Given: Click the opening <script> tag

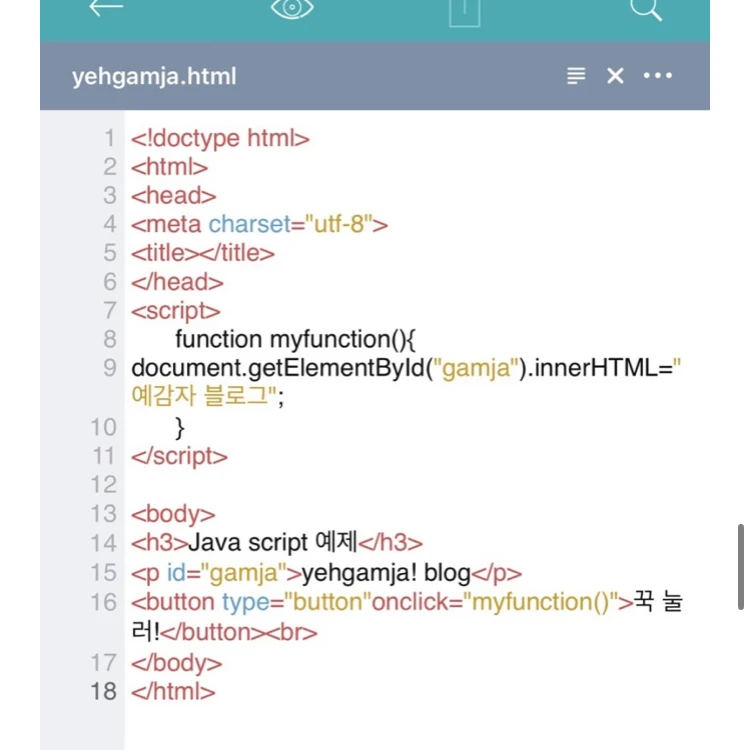Looking at the screenshot, I should click(x=176, y=311).
